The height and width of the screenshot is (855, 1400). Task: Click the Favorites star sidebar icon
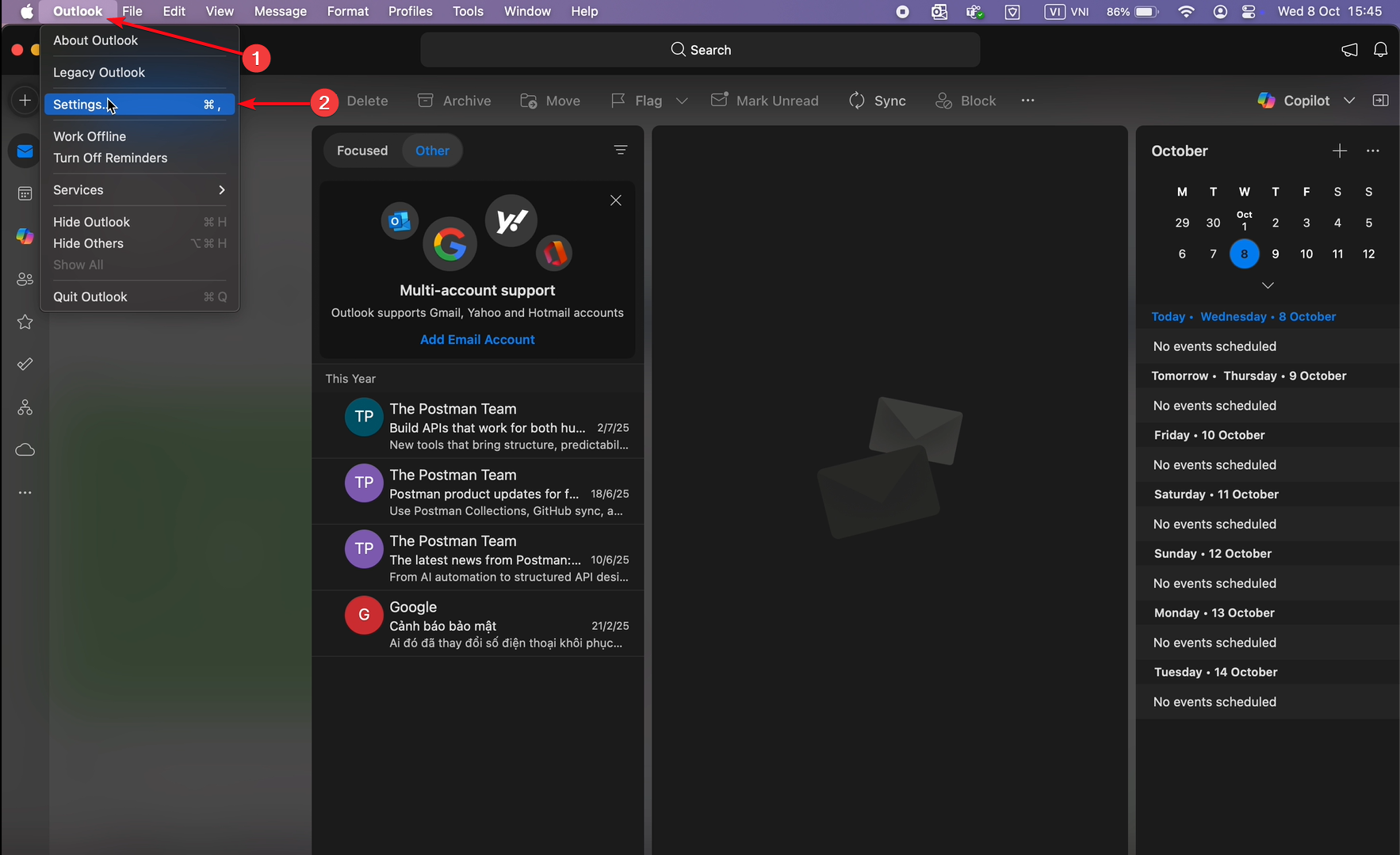(x=25, y=322)
